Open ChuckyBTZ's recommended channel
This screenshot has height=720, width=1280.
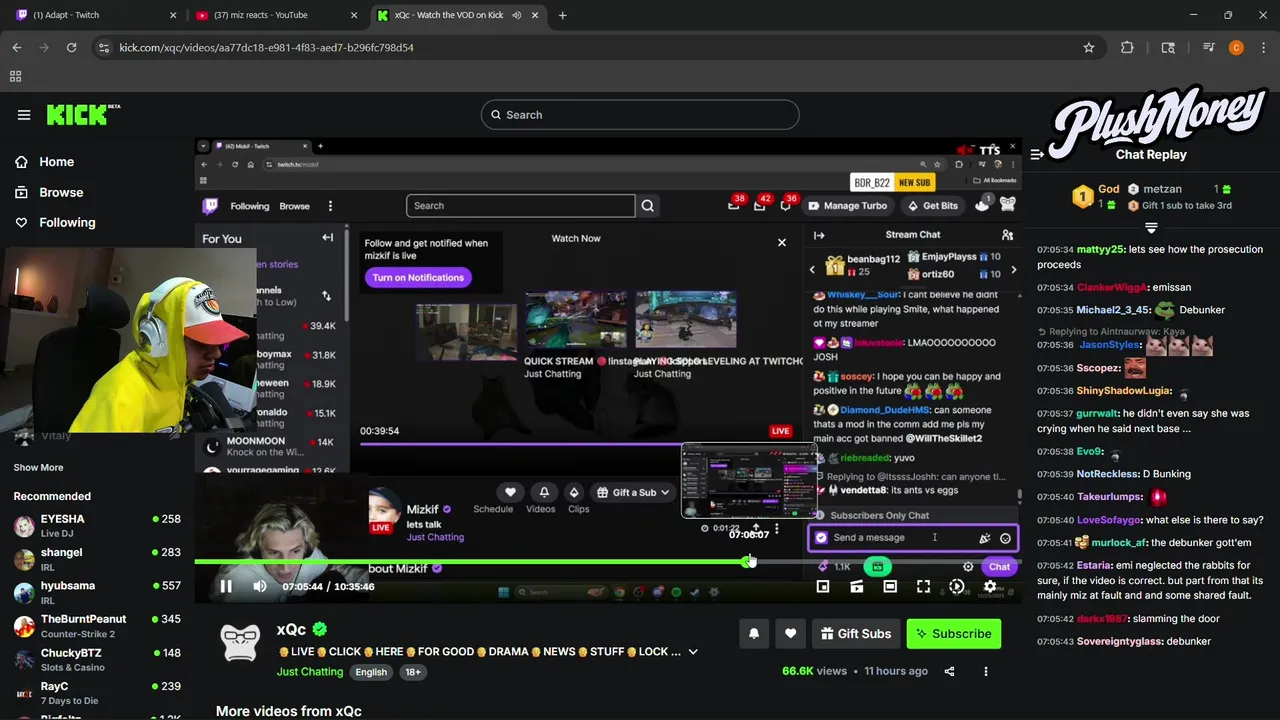click(x=97, y=660)
